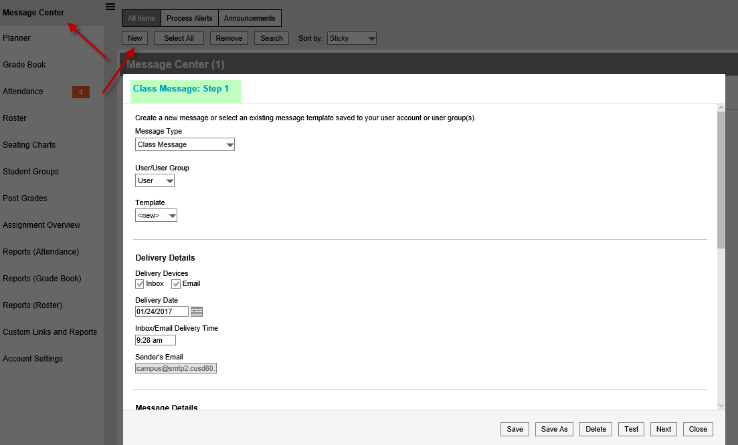Image resolution: width=738 pixels, height=445 pixels.
Task: Uncheck the Email delivery device
Action: 176,284
